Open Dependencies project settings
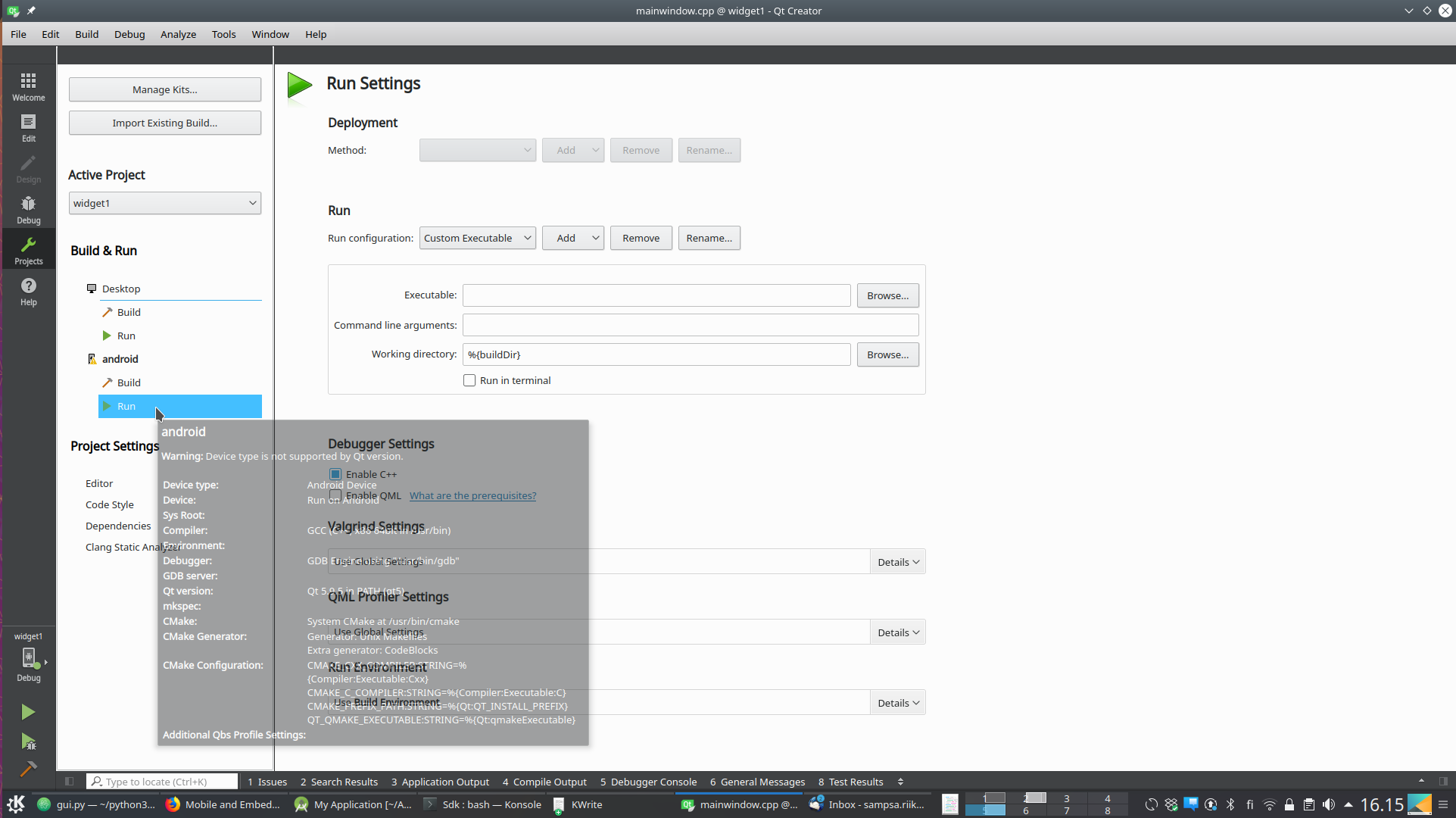 click(x=118, y=526)
